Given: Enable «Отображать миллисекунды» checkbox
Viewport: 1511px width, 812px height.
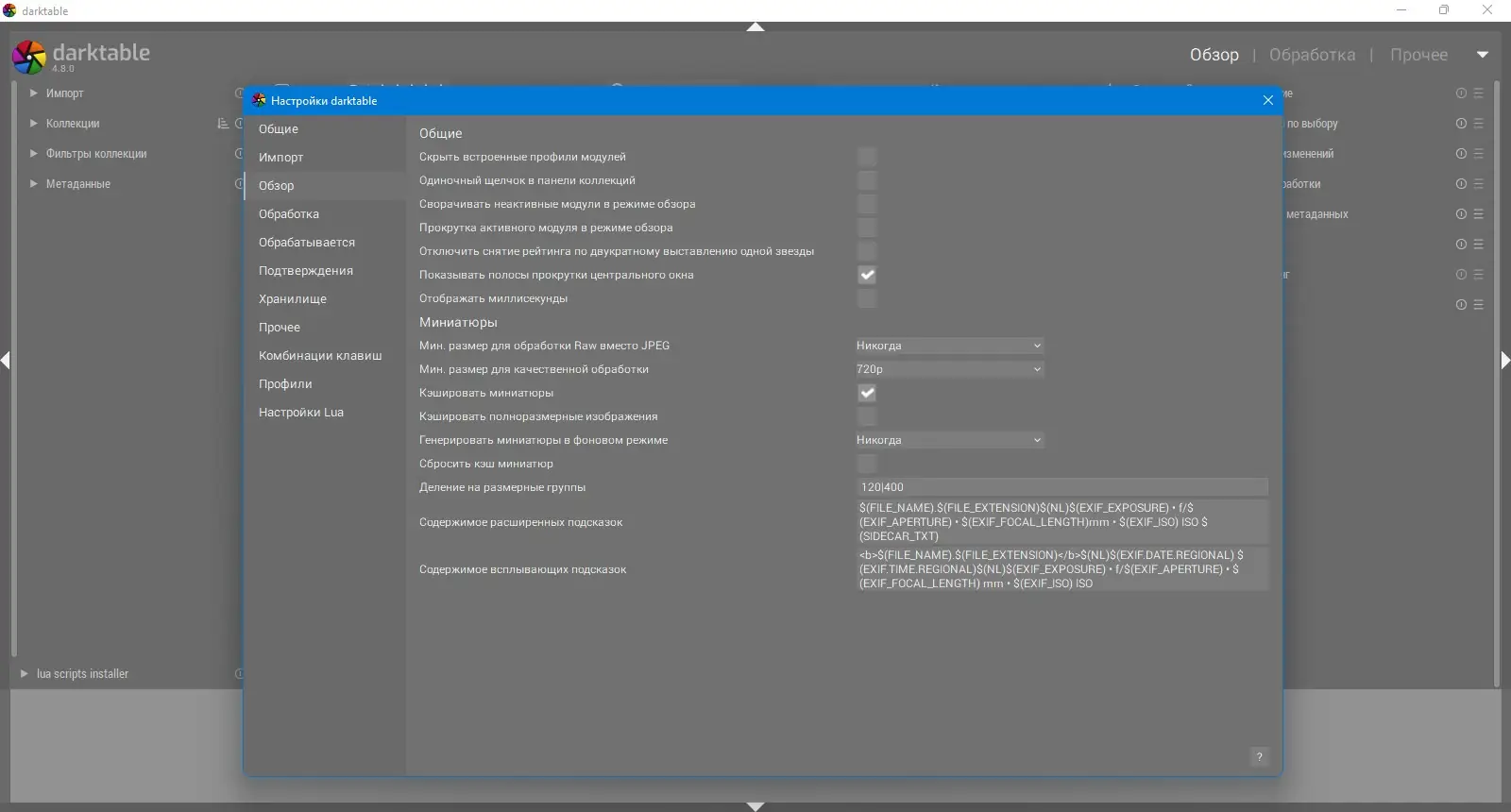Looking at the screenshot, I should pos(867,298).
